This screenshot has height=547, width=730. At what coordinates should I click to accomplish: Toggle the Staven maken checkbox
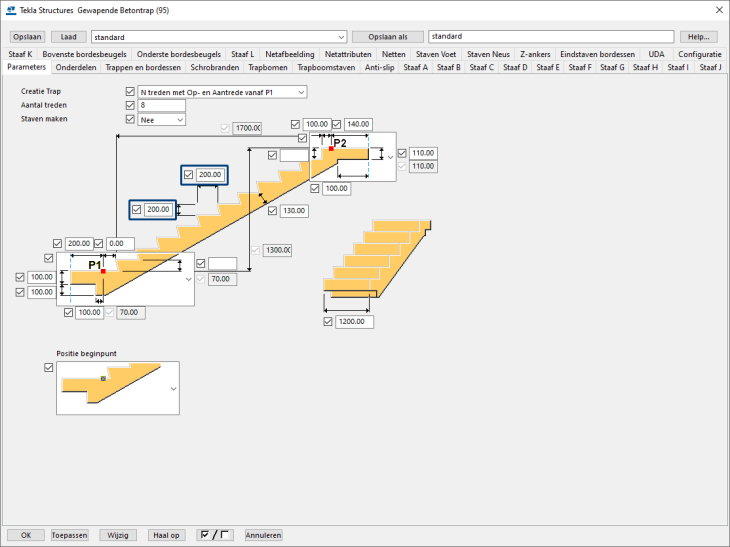pos(130,119)
